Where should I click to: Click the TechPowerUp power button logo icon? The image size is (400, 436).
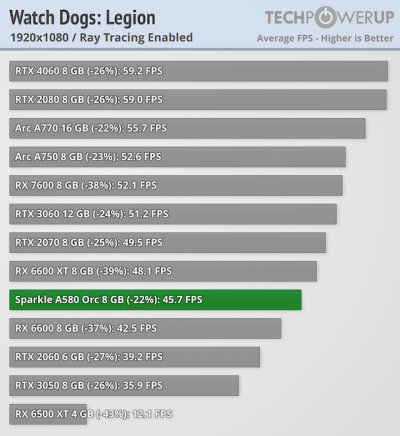click(325, 17)
